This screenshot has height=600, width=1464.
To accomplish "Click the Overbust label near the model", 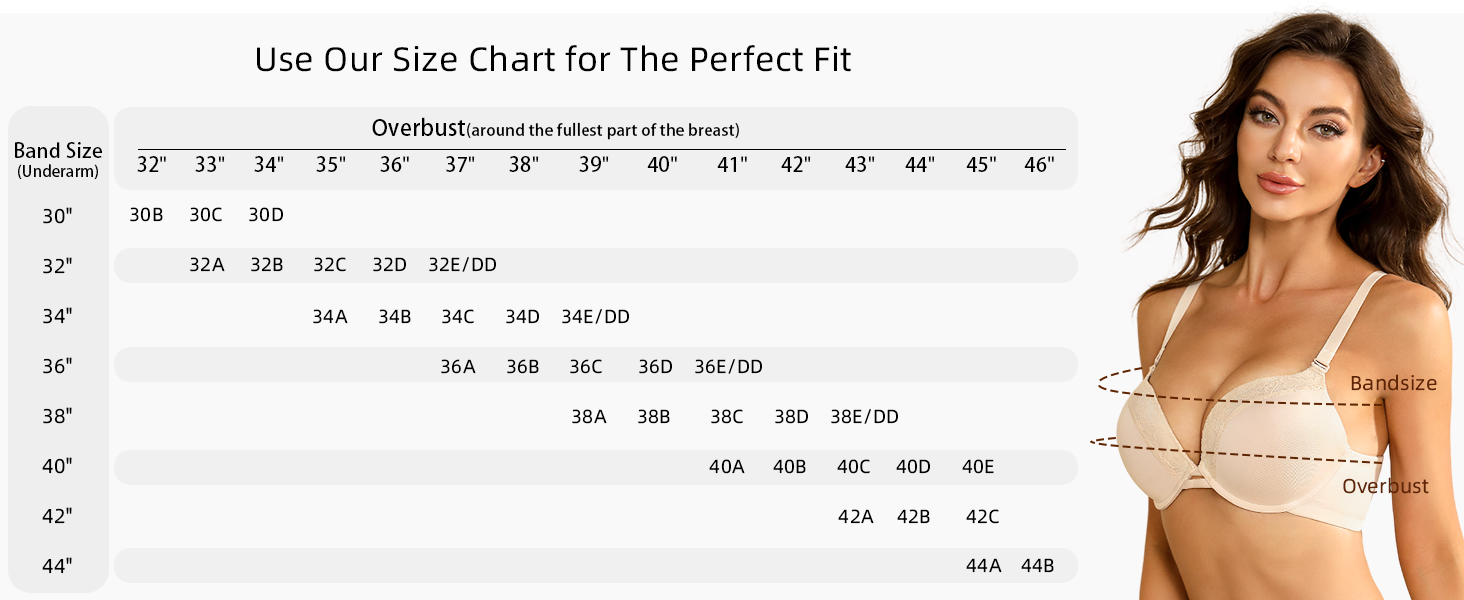I will click(x=1385, y=487).
